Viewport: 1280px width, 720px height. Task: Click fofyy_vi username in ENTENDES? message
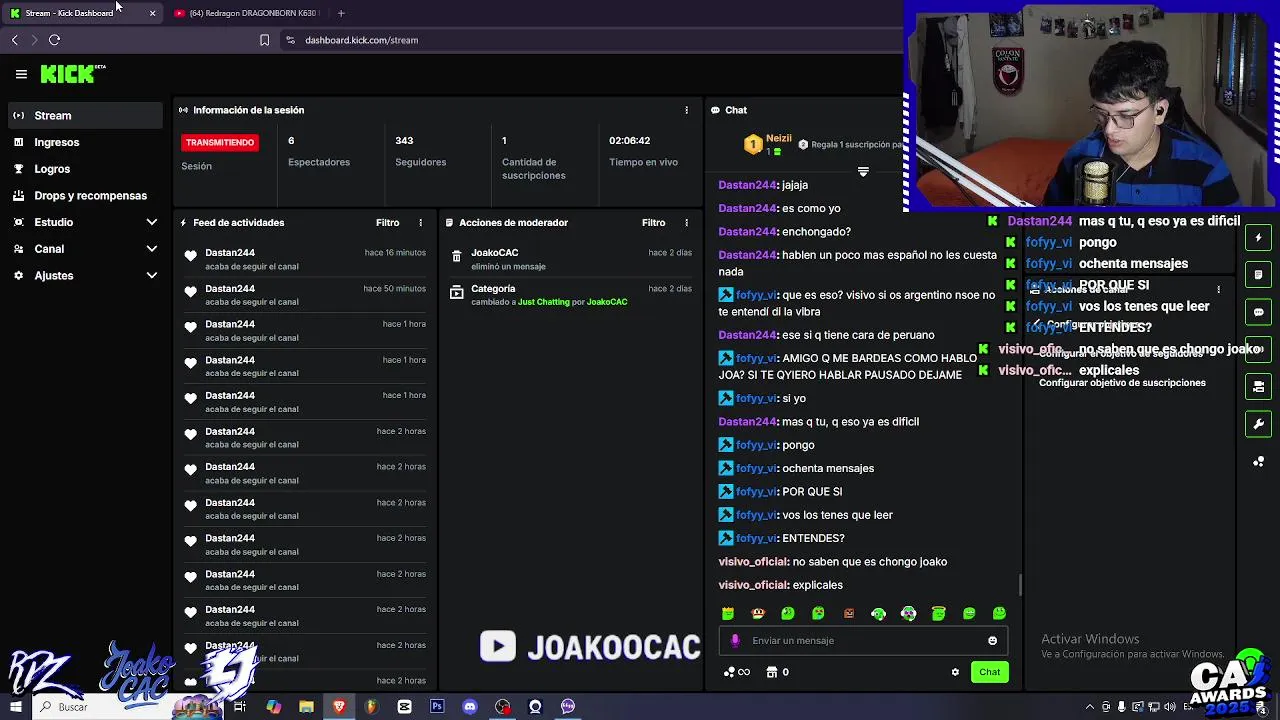pos(757,539)
